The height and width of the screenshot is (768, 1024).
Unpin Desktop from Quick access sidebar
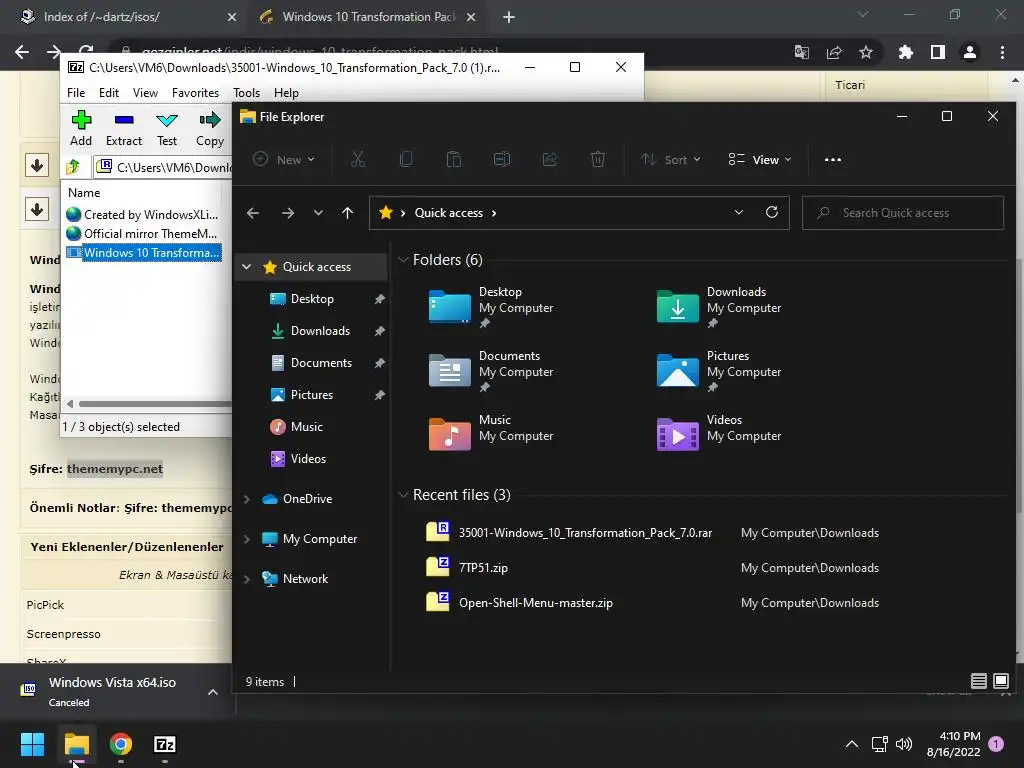point(379,299)
